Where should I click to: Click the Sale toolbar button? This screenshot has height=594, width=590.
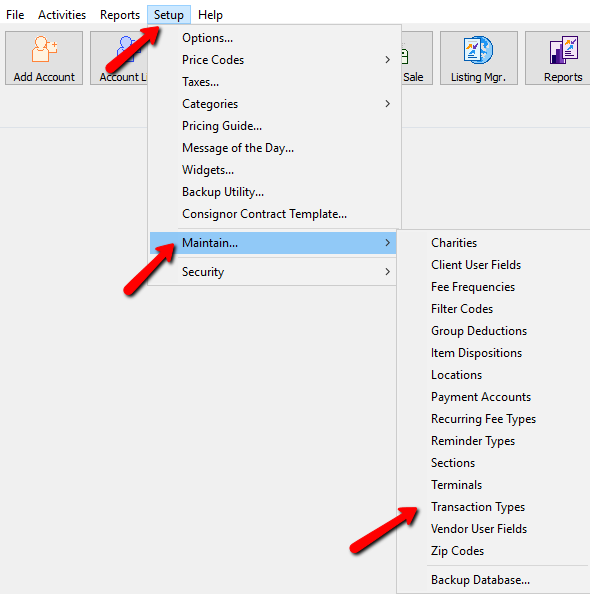tap(416, 58)
